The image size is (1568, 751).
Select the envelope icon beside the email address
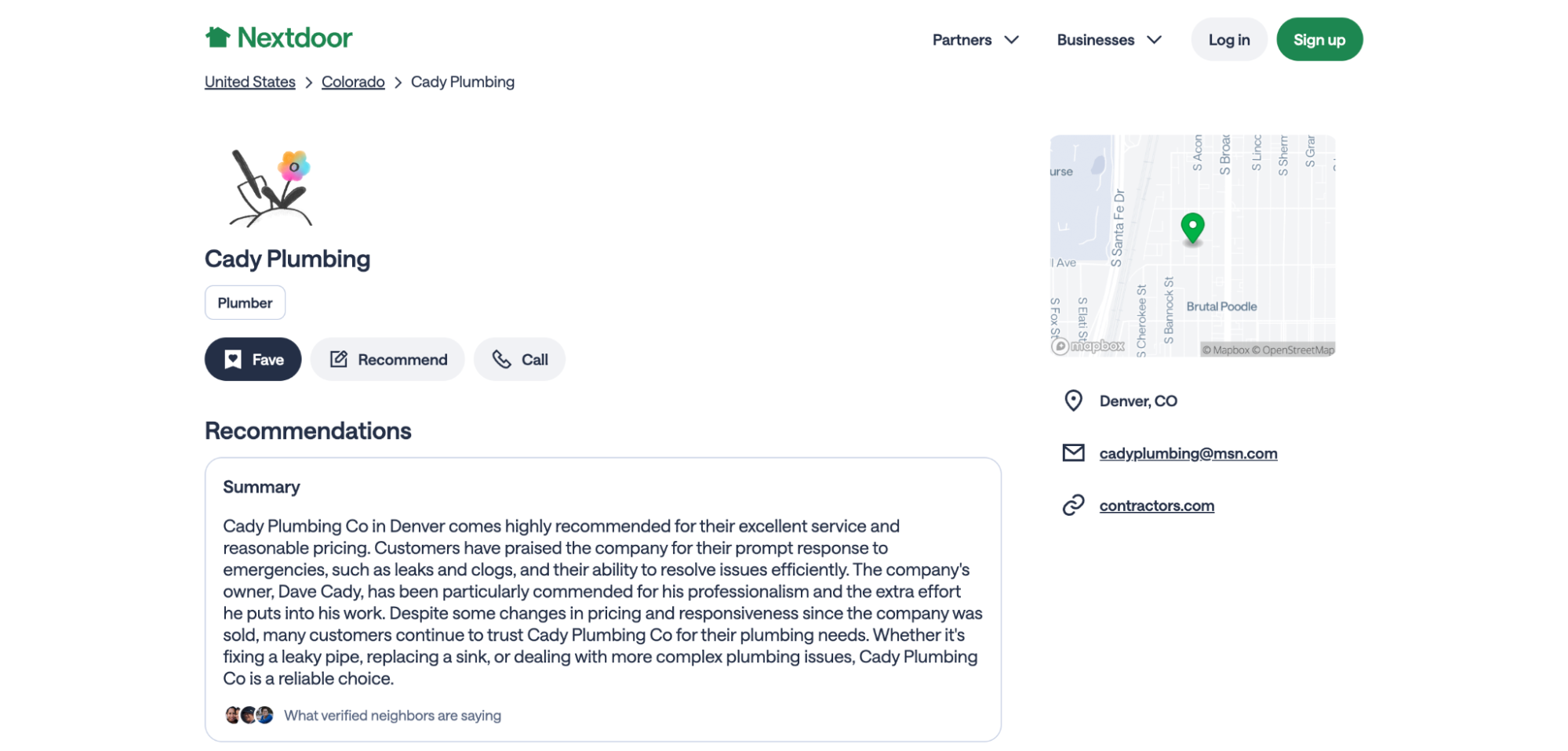click(1072, 453)
